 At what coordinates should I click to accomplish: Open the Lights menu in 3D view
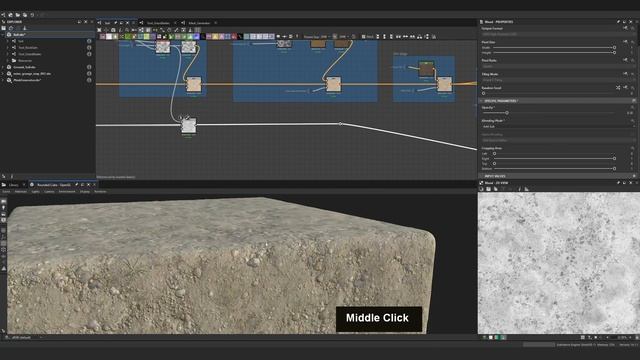pos(36,191)
